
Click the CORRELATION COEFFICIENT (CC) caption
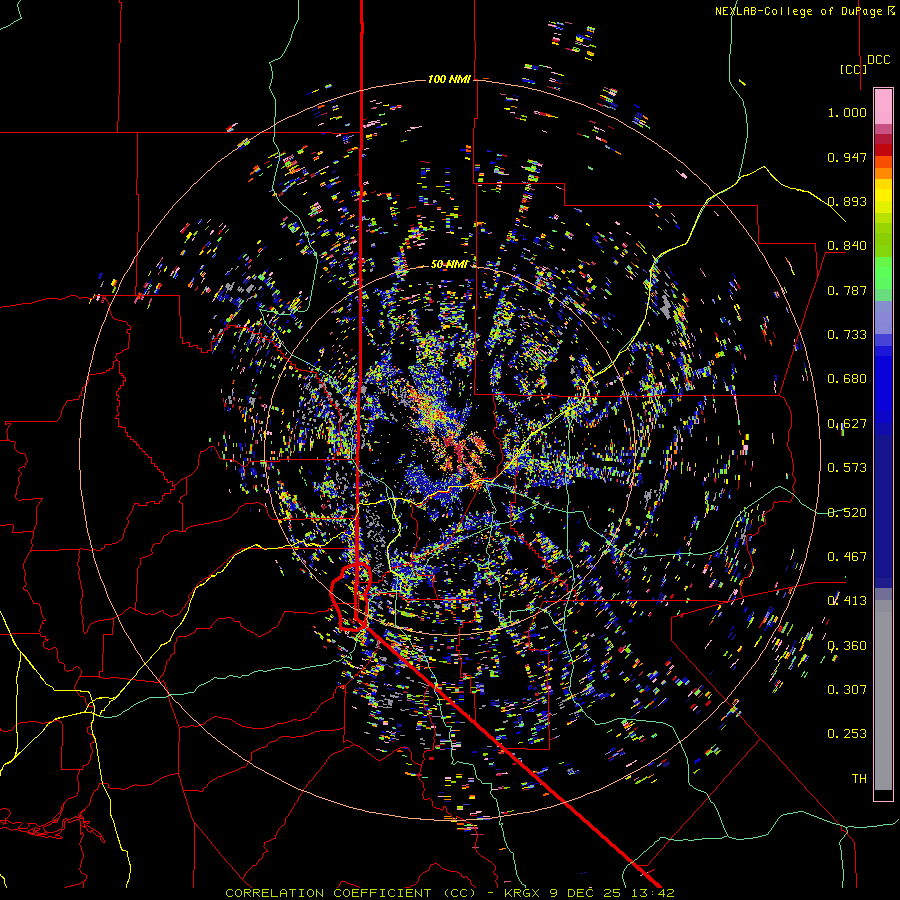click(351, 893)
